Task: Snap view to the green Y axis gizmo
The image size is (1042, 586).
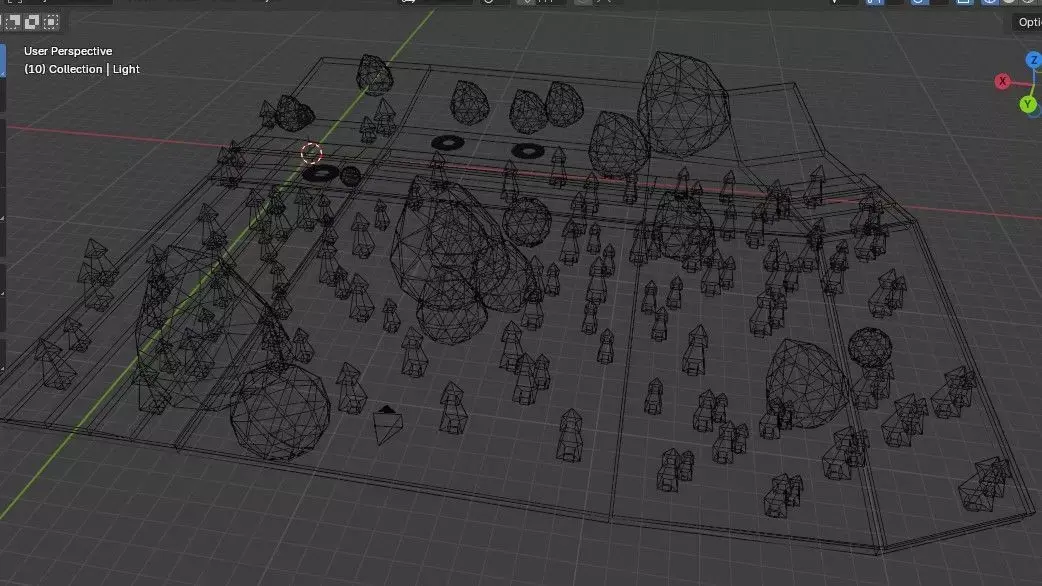Action: 1028,104
